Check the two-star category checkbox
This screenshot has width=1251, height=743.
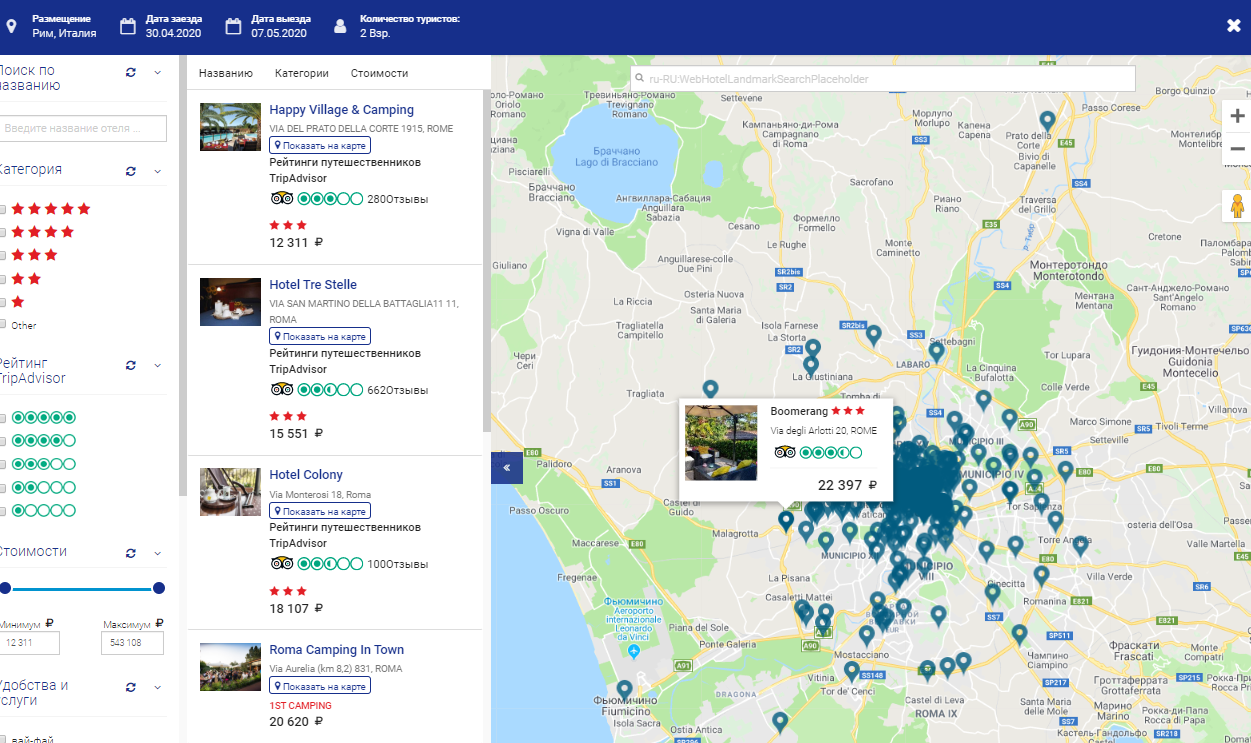[x=3, y=279]
